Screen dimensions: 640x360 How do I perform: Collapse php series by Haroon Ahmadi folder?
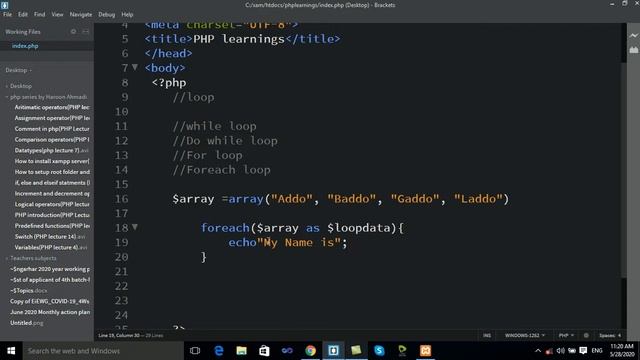pyautogui.click(x=47, y=97)
